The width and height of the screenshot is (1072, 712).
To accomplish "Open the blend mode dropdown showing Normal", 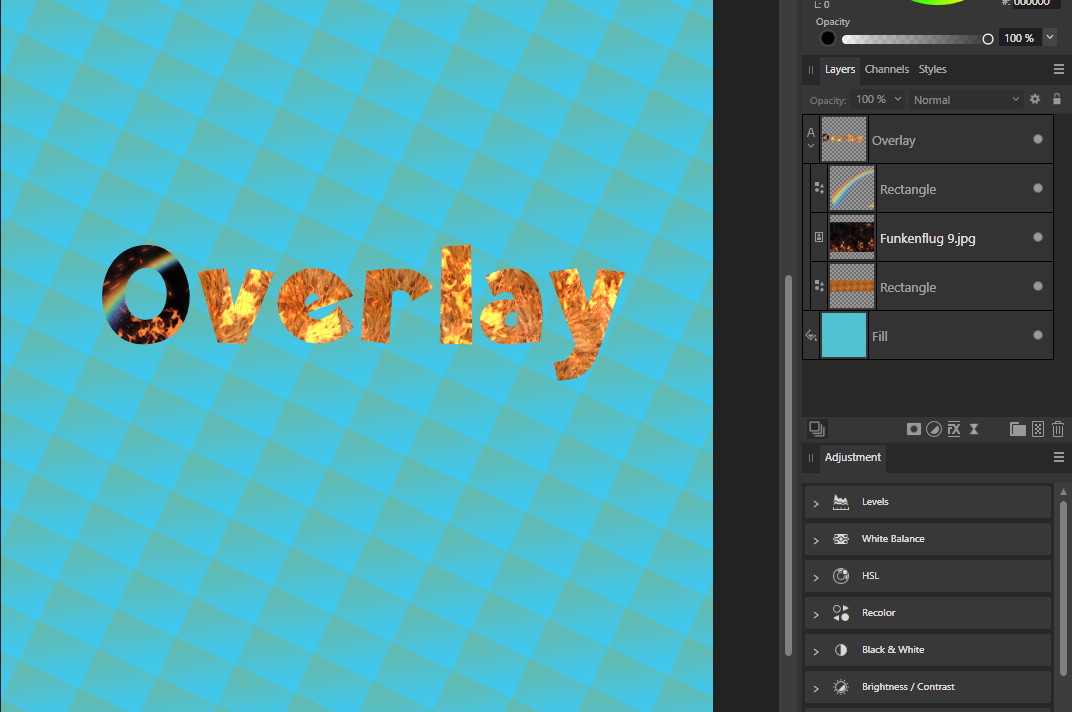I will tap(963, 99).
